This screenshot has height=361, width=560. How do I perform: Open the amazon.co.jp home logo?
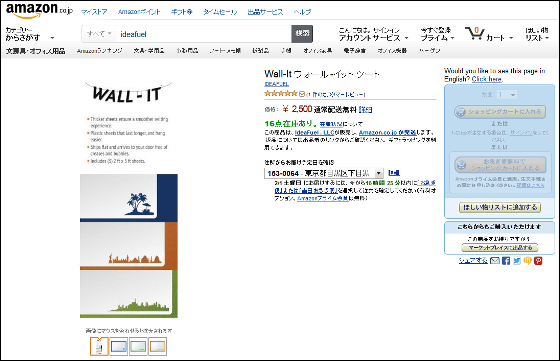[39, 10]
